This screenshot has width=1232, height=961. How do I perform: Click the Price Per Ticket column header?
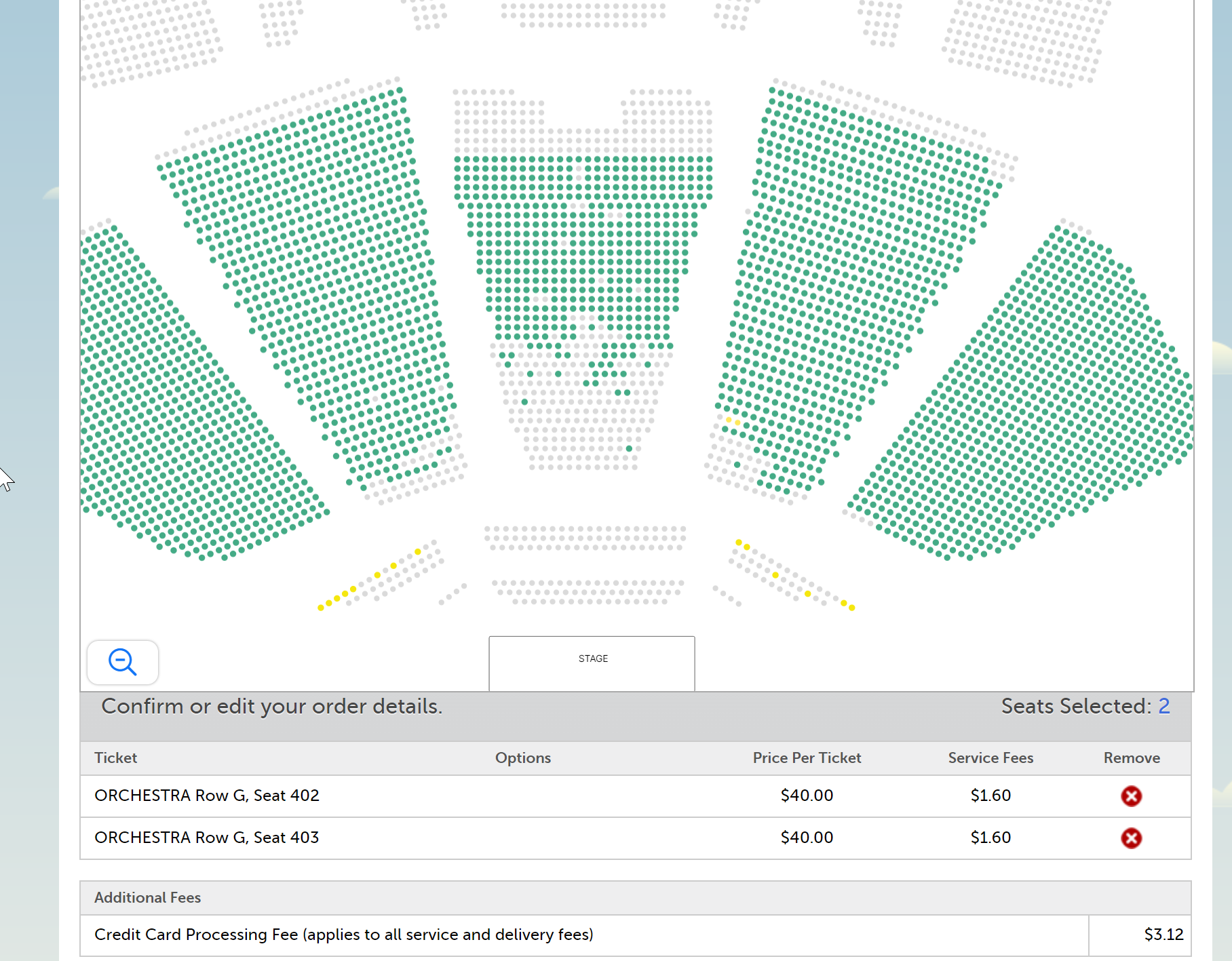click(807, 758)
